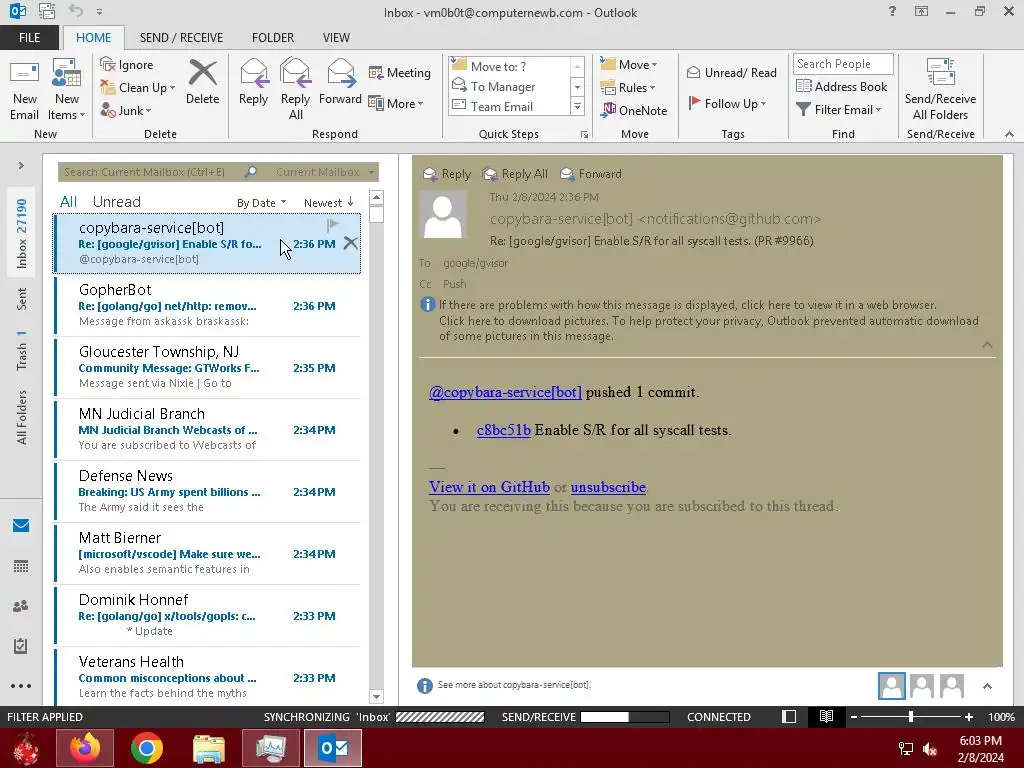Open the Address Book

tap(841, 86)
